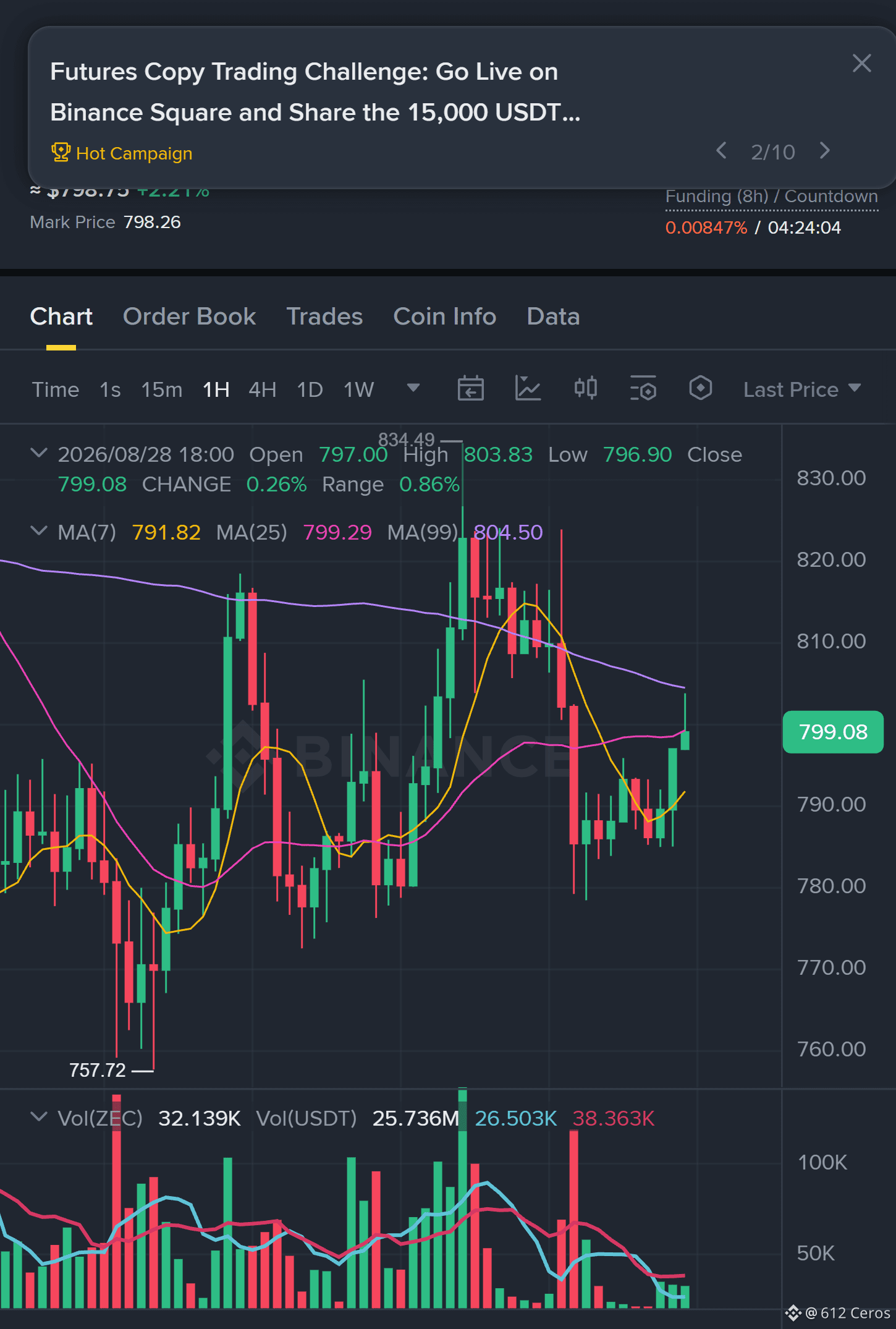
Task: Tap the 2026/08/28 18:00 candle timestamp
Action: coord(146,454)
